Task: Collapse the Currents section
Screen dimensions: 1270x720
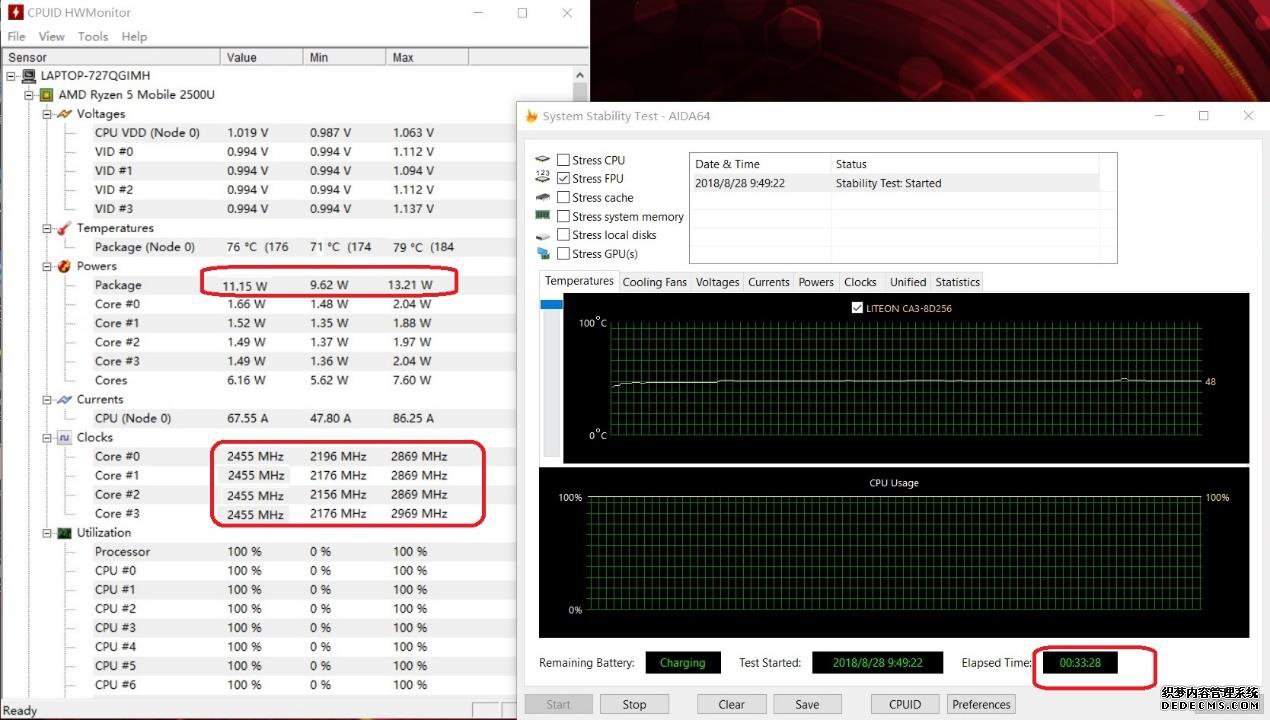Action: click(47, 399)
